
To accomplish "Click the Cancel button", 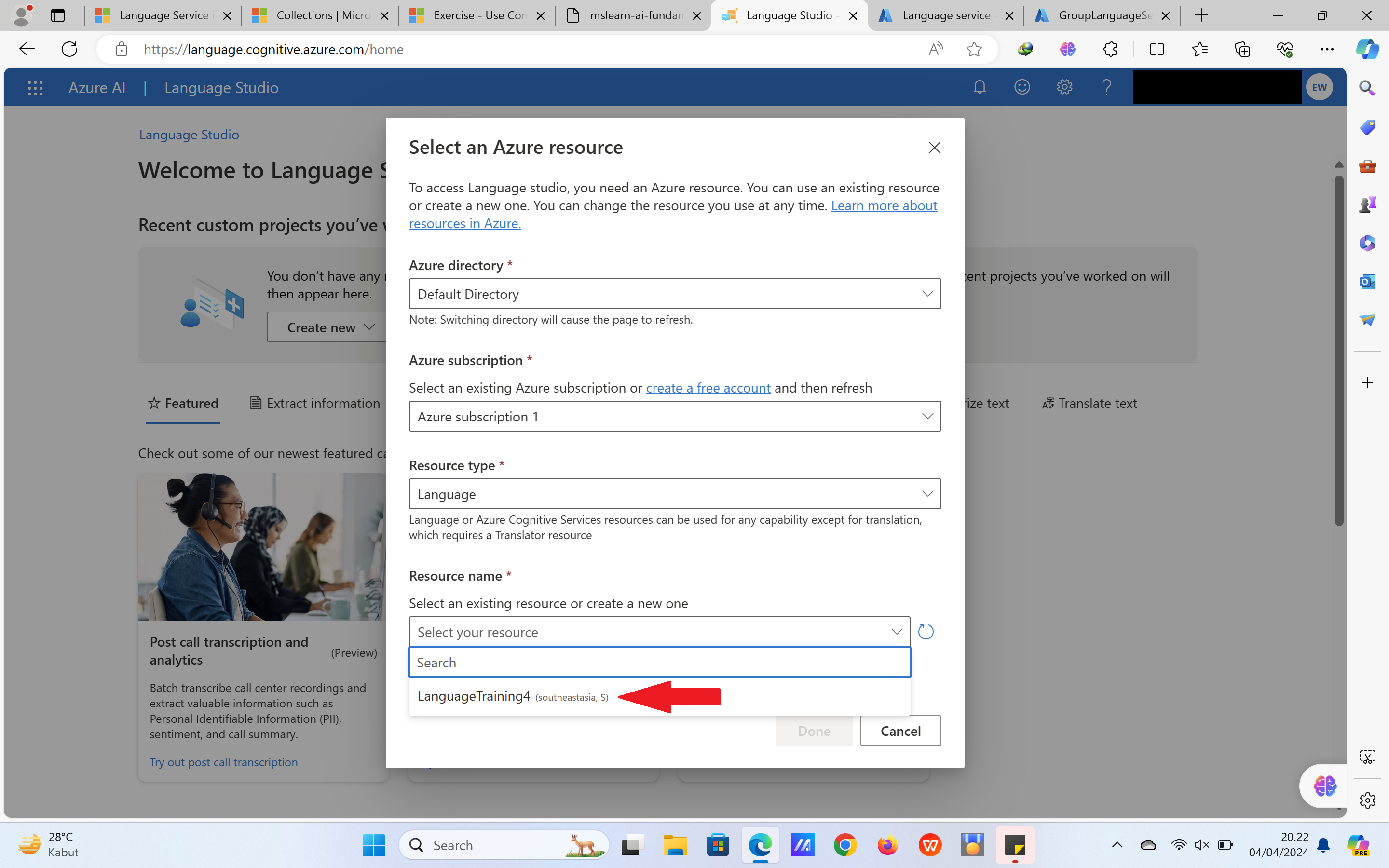I will (x=900, y=731).
